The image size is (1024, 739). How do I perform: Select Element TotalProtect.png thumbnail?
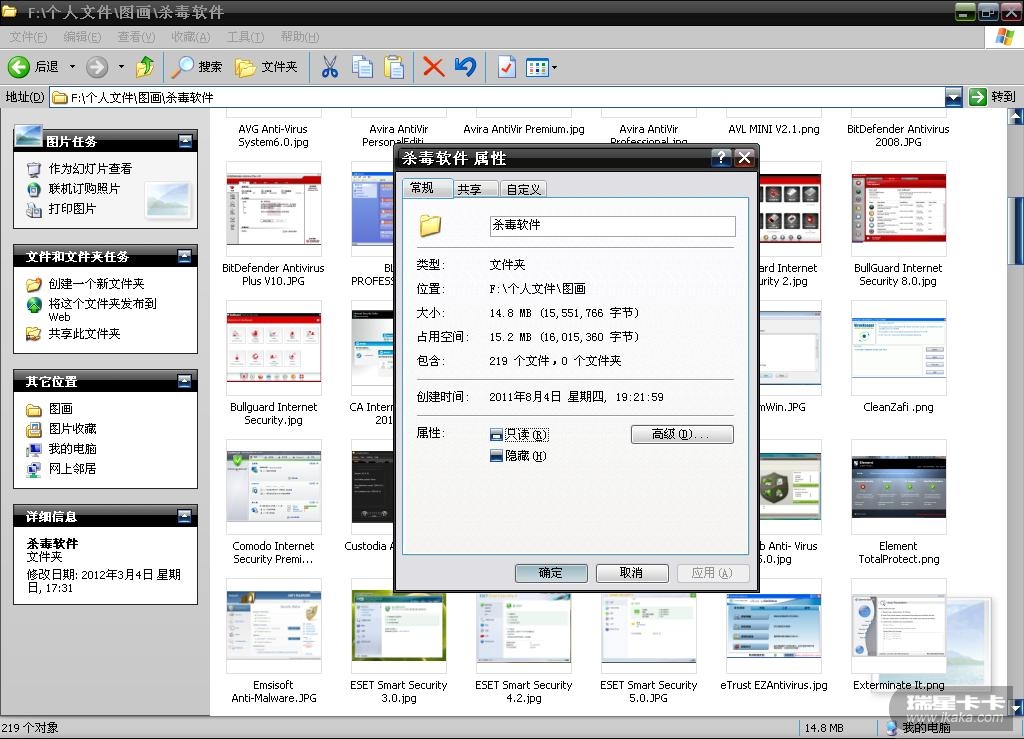[x=899, y=487]
